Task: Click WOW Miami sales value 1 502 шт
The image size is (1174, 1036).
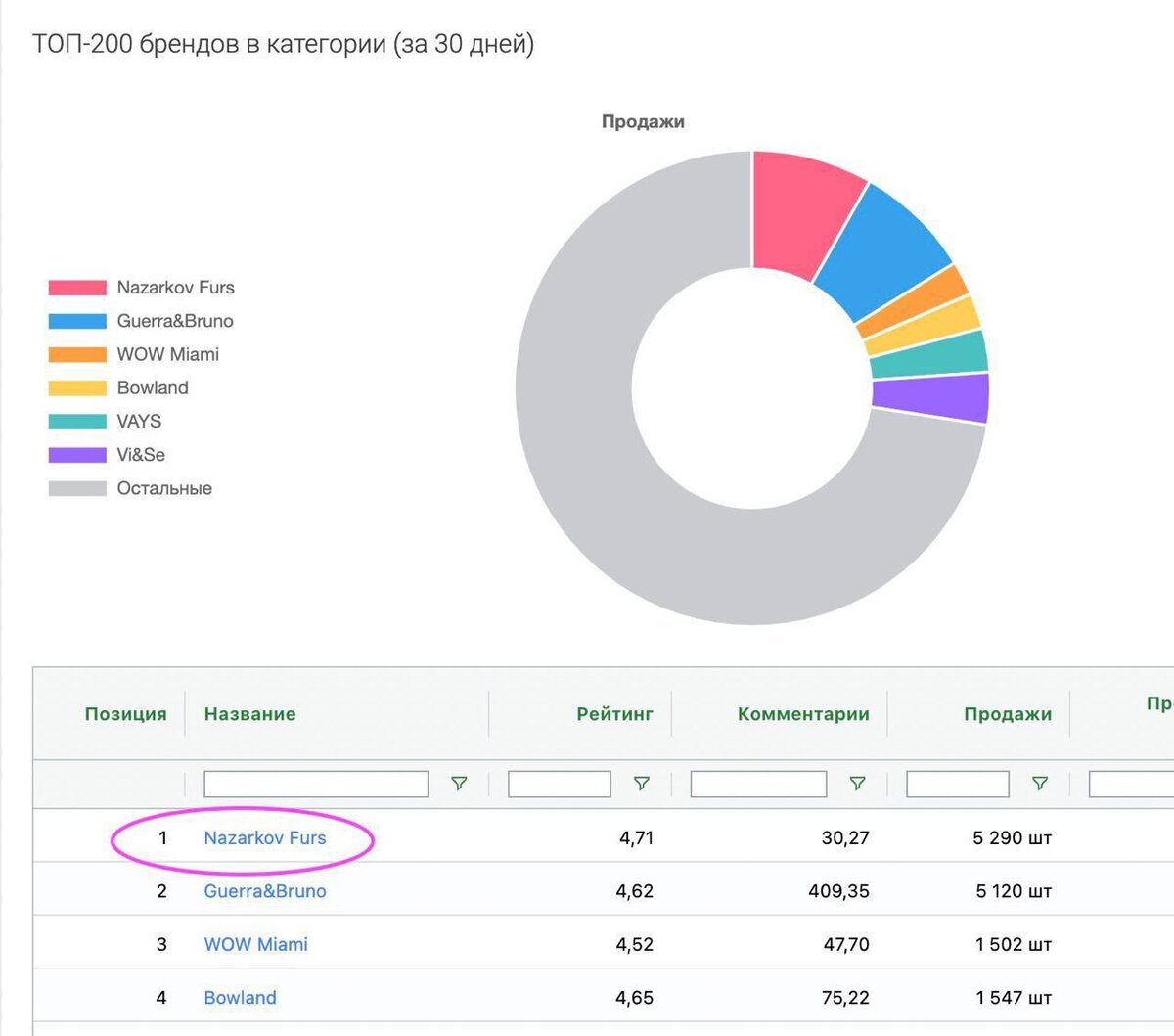Action: tap(1013, 944)
